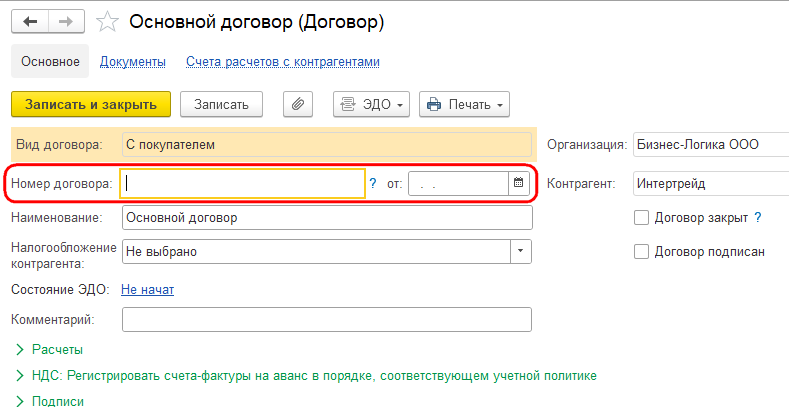Click the Организация field Бизнес-Логика ООО
The width and height of the screenshot is (789, 407).
[711, 145]
